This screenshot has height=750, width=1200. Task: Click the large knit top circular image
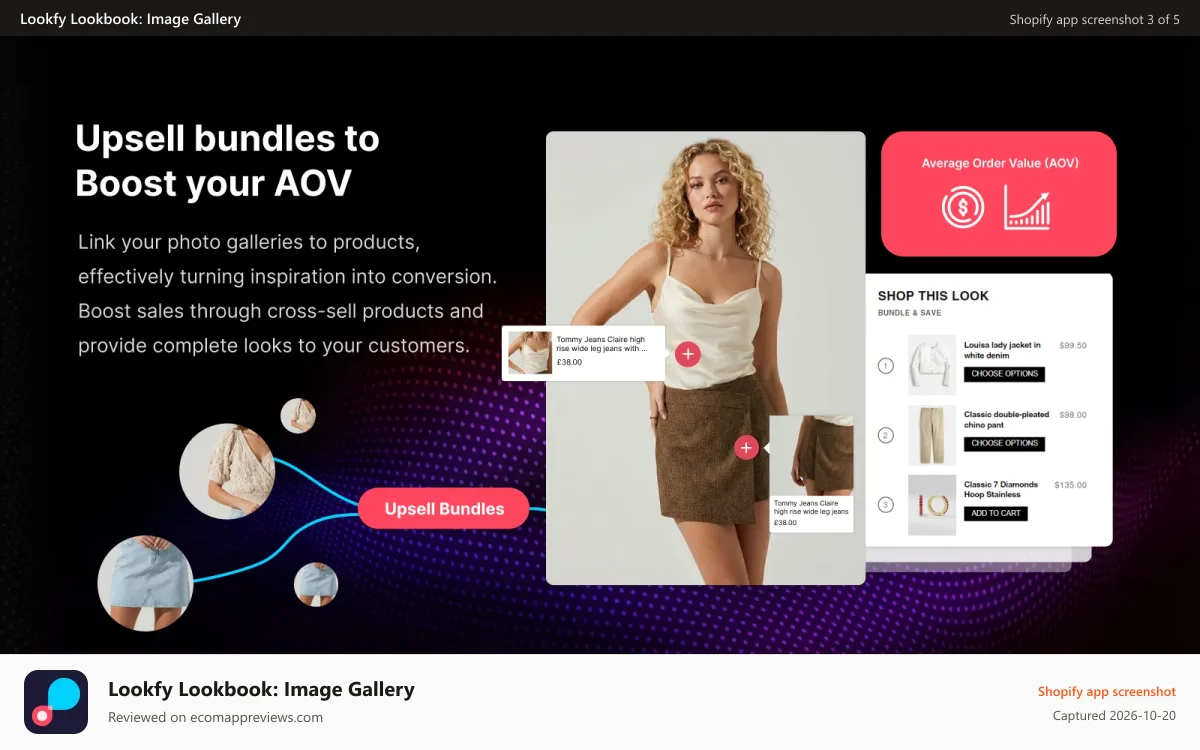(227, 471)
